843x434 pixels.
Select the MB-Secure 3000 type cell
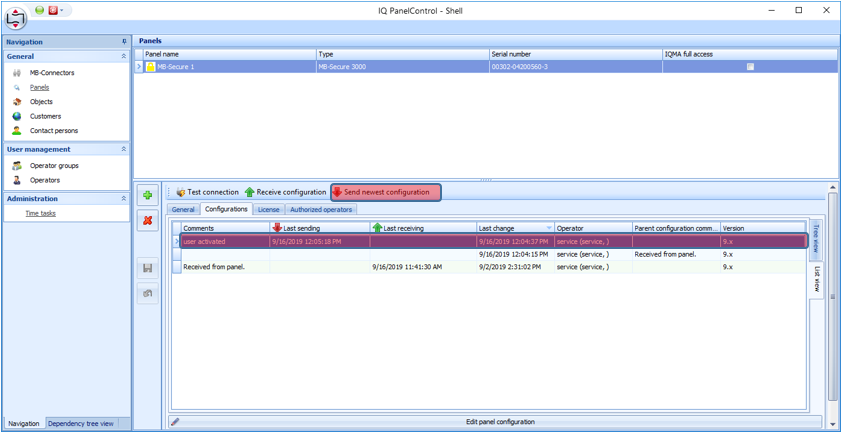click(403, 67)
